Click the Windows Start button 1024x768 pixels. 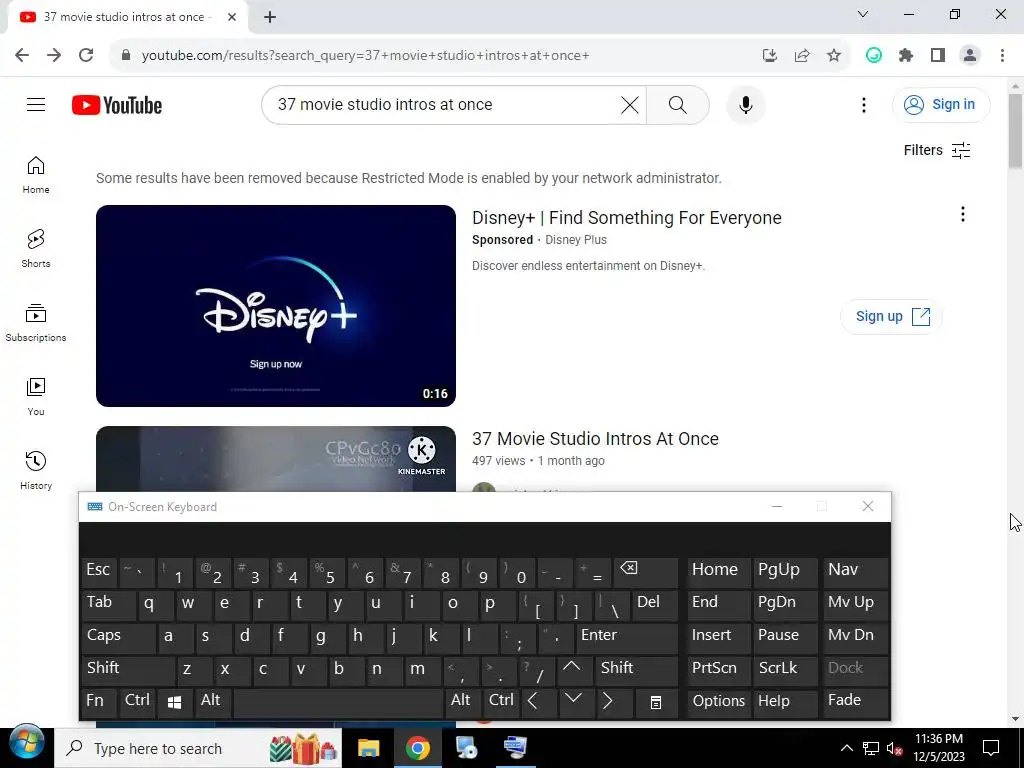pyautogui.click(x=26, y=743)
